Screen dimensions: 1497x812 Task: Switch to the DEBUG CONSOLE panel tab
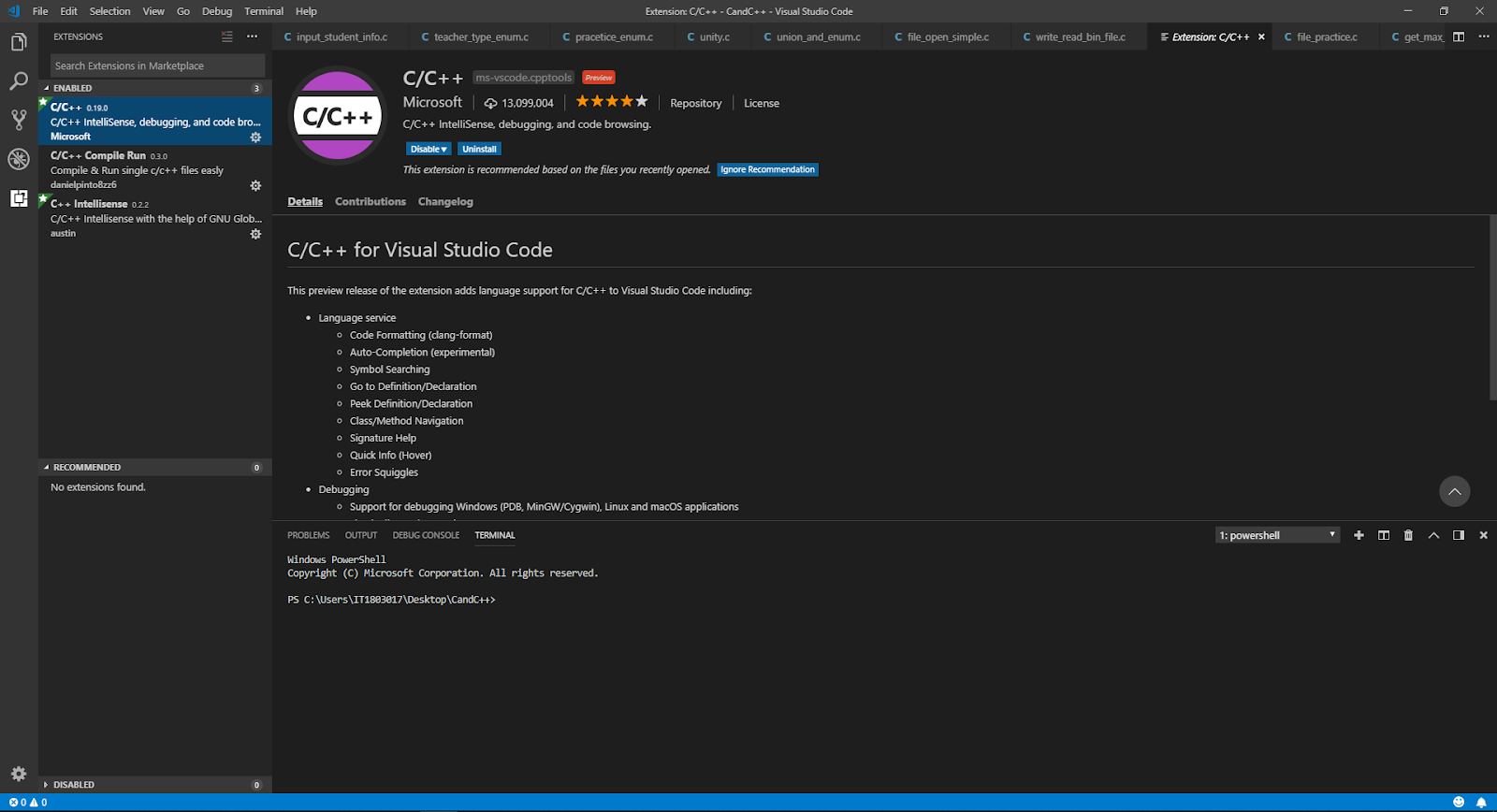click(426, 535)
